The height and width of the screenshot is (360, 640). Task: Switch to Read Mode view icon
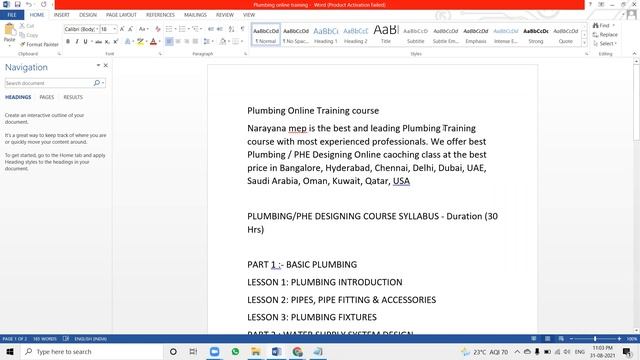pos(533,339)
